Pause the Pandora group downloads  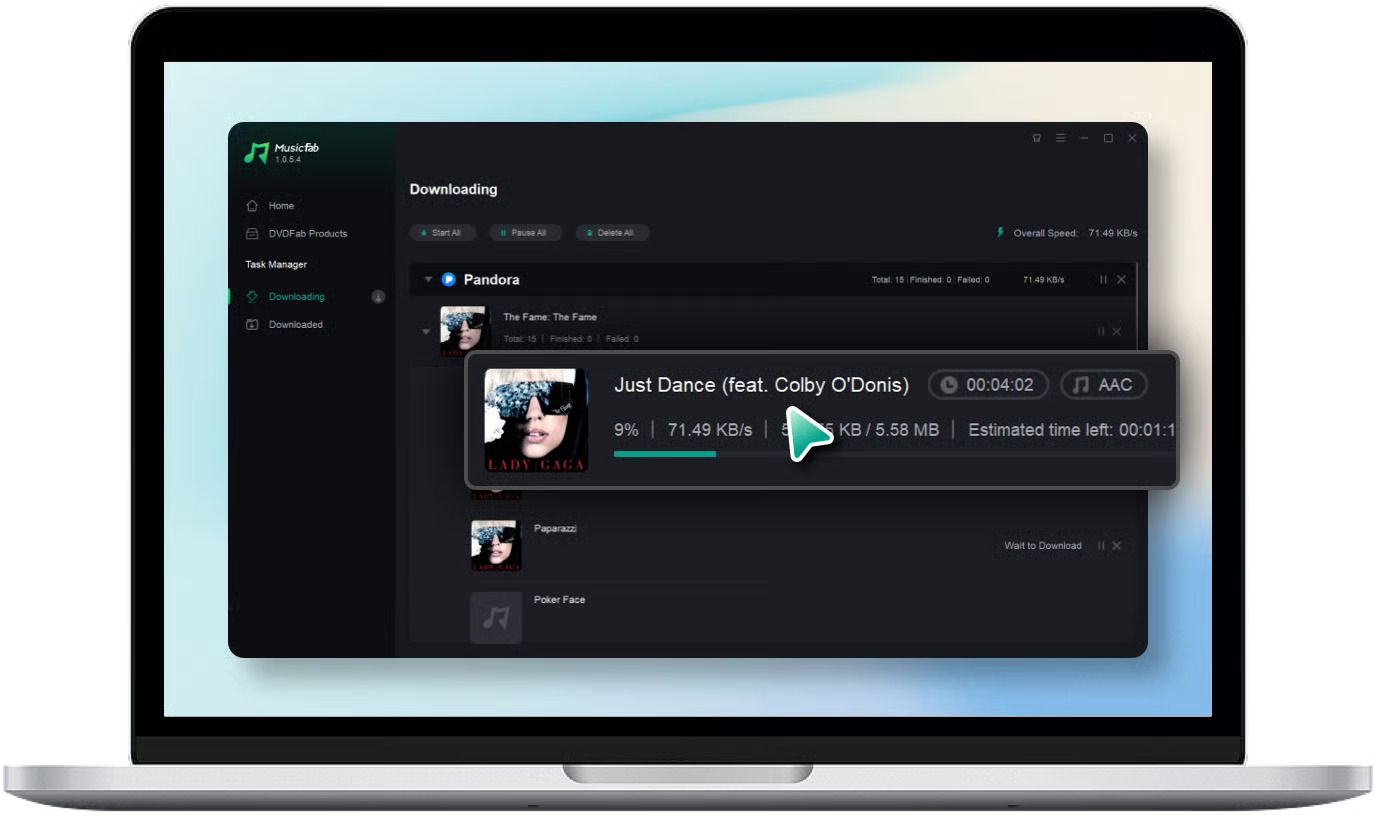pos(1103,280)
